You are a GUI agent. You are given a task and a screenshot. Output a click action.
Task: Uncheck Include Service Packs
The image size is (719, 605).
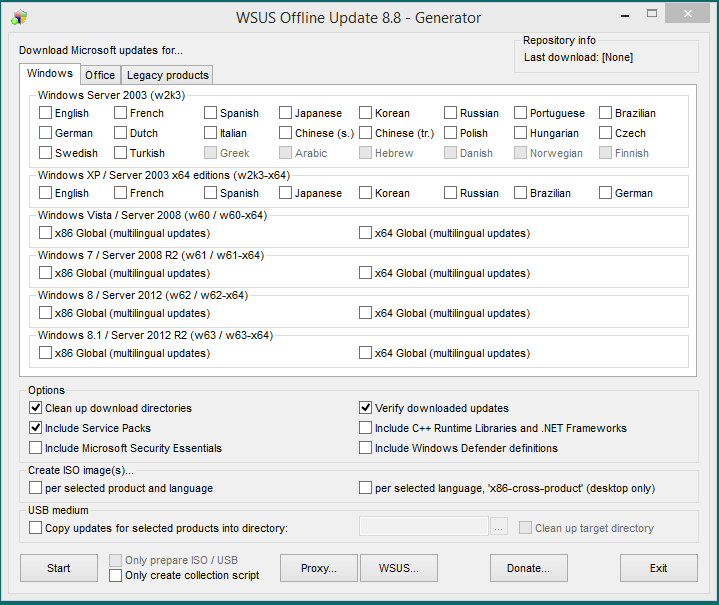[x=35, y=428]
